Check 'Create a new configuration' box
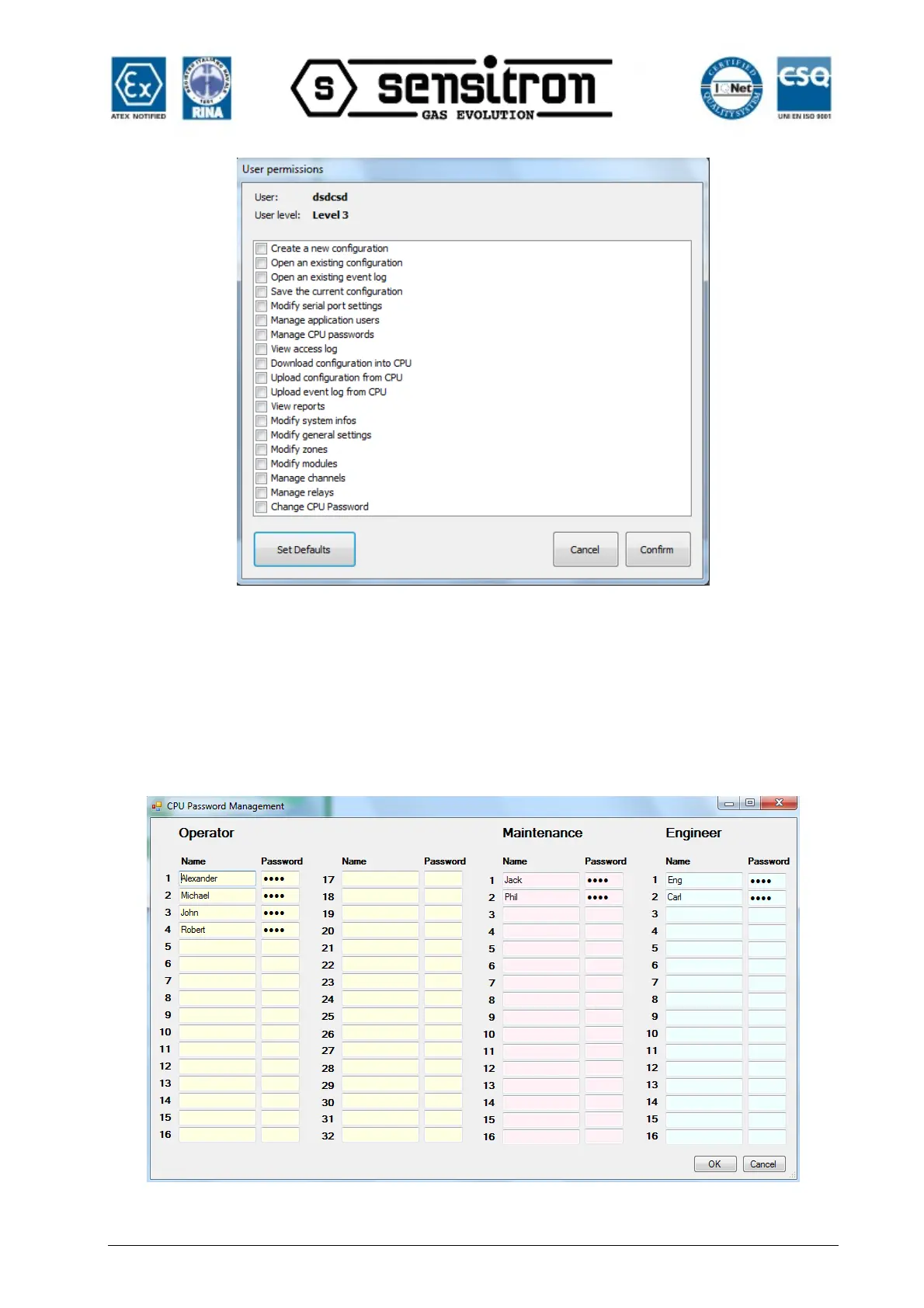This screenshot has height=1308, width=924. pyautogui.click(x=262, y=249)
